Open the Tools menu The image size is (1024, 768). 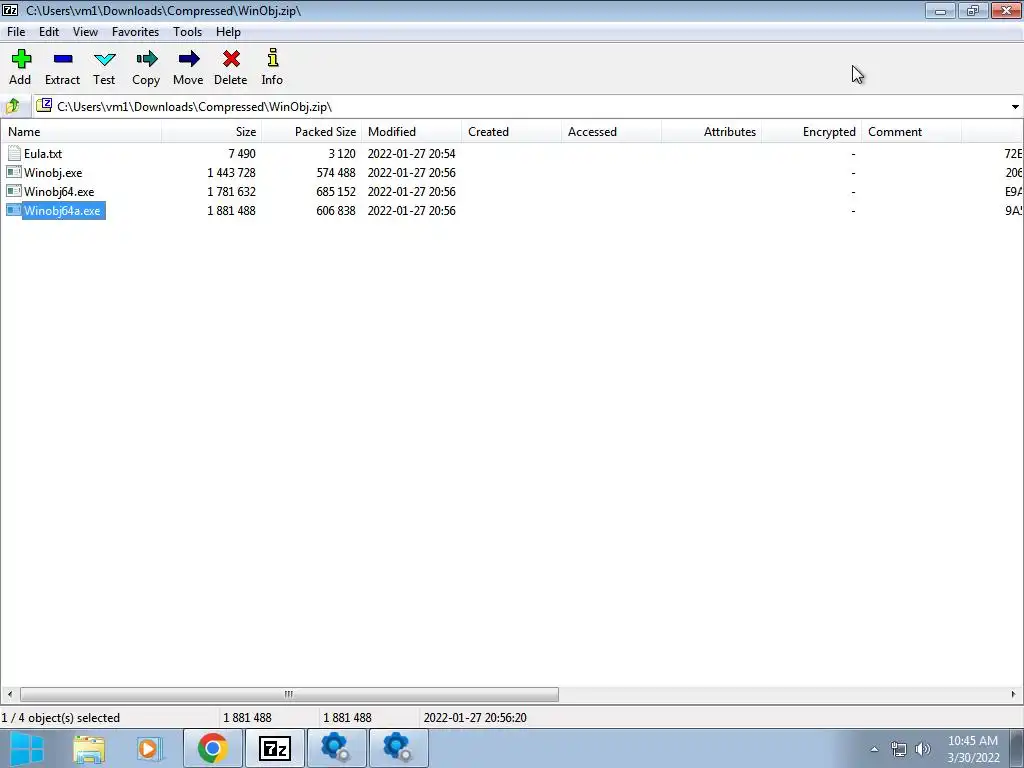[187, 31]
